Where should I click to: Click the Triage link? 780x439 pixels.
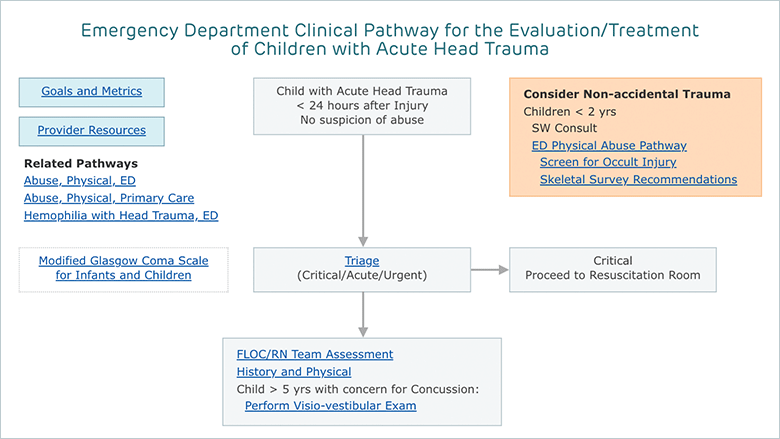[362, 261]
